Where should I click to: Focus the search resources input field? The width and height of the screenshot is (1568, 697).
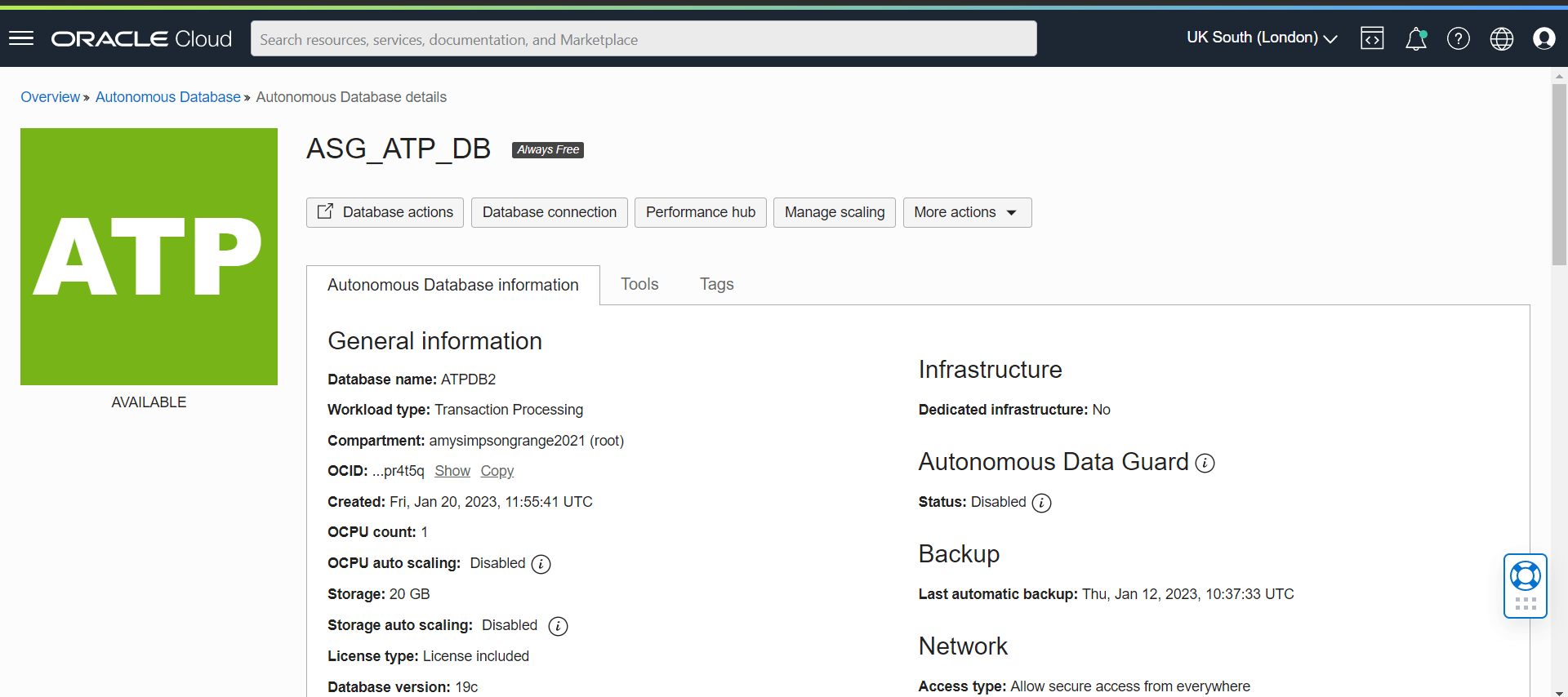[x=644, y=38]
